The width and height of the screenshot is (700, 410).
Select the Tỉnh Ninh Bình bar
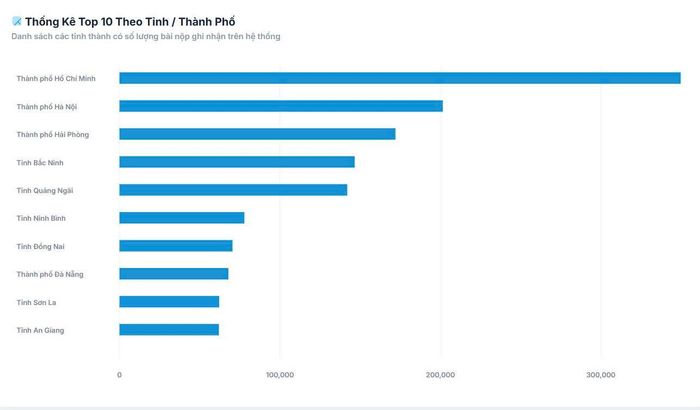tap(182, 218)
